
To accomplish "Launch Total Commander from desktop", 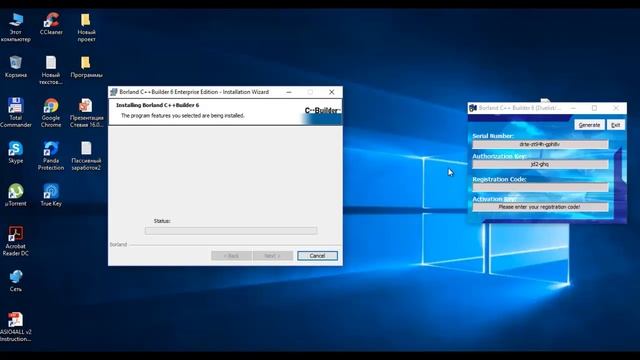I will tap(16, 113).
